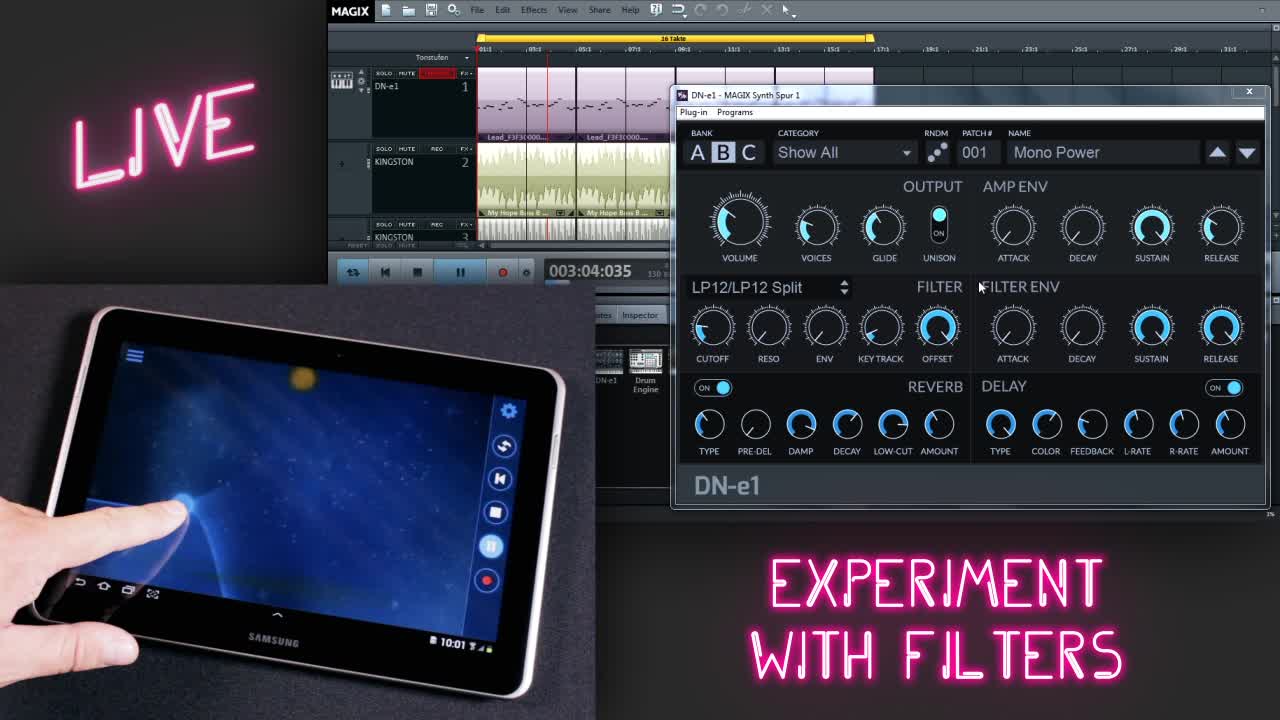Toggle the UNISON on switch
This screenshot has height=720, width=1280.
(x=938, y=223)
